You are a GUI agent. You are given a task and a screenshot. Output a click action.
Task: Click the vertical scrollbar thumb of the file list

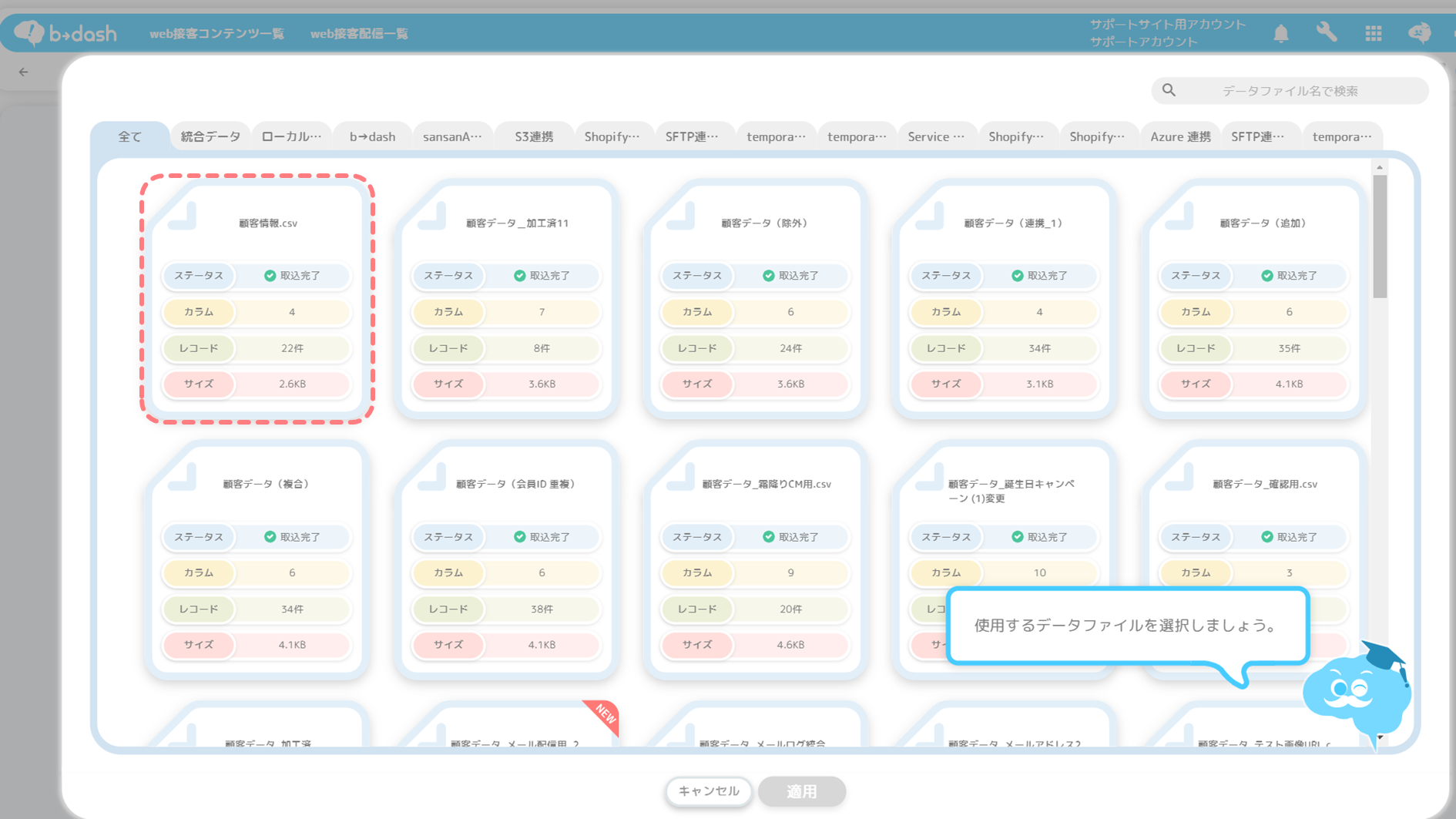click(x=1380, y=237)
